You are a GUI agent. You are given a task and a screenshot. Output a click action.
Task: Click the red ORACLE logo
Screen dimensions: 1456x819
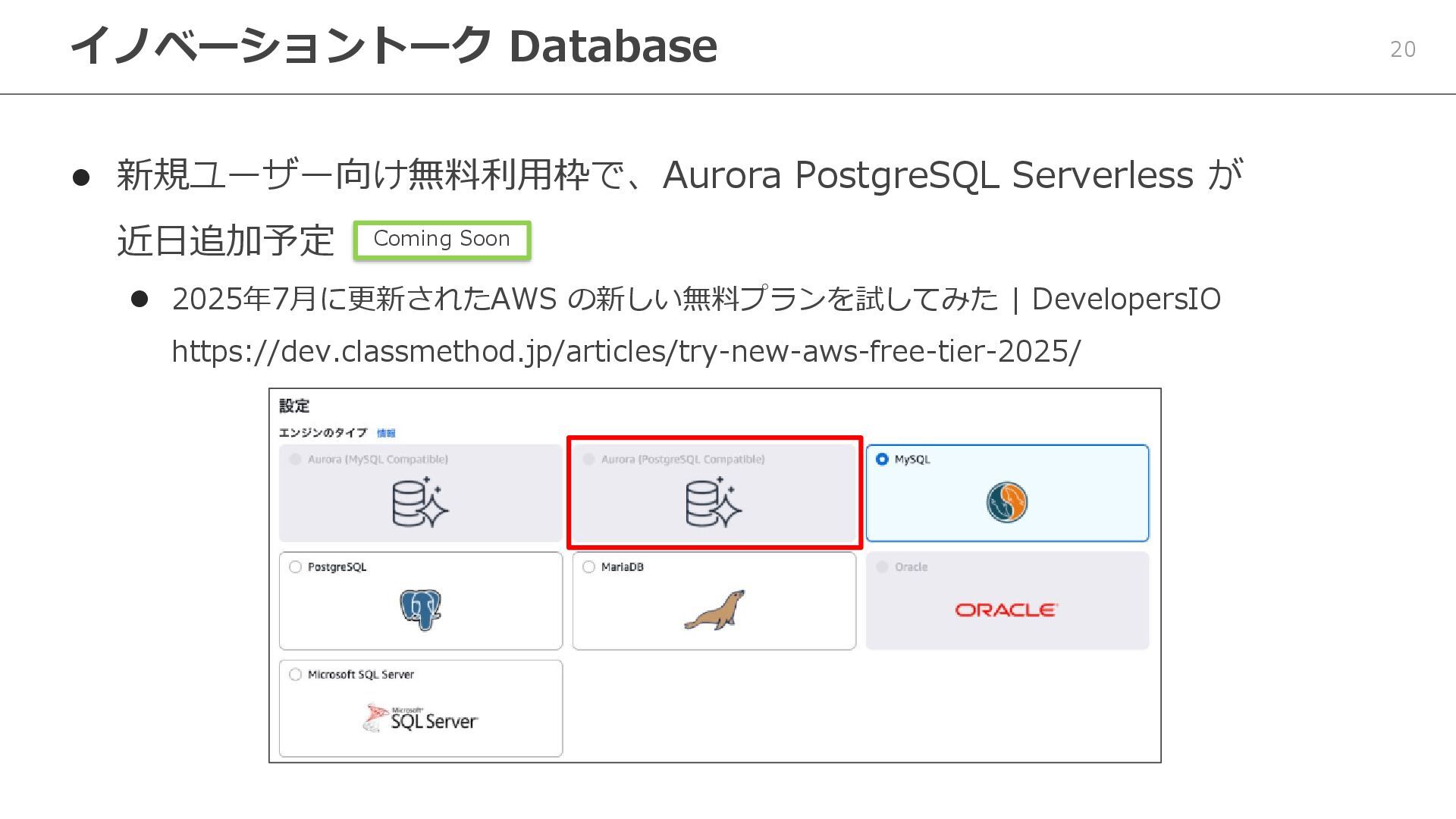coord(1006,610)
